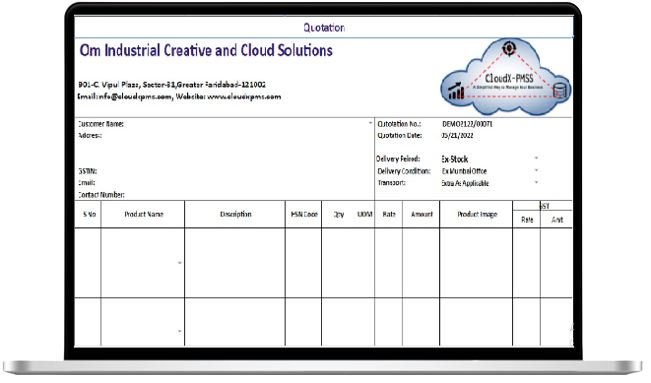Click the Quotation No. DEMO value
Viewport: 651px width, 383px height.
[467, 124]
